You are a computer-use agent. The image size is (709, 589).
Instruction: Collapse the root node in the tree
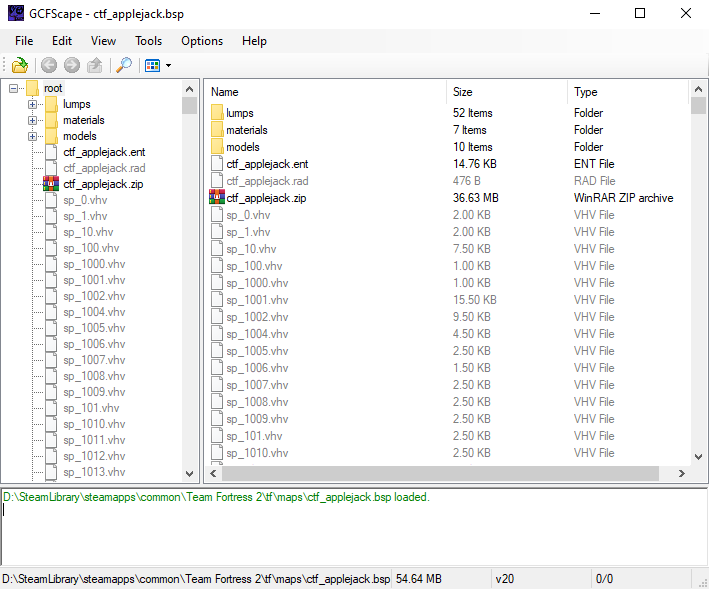coord(14,88)
